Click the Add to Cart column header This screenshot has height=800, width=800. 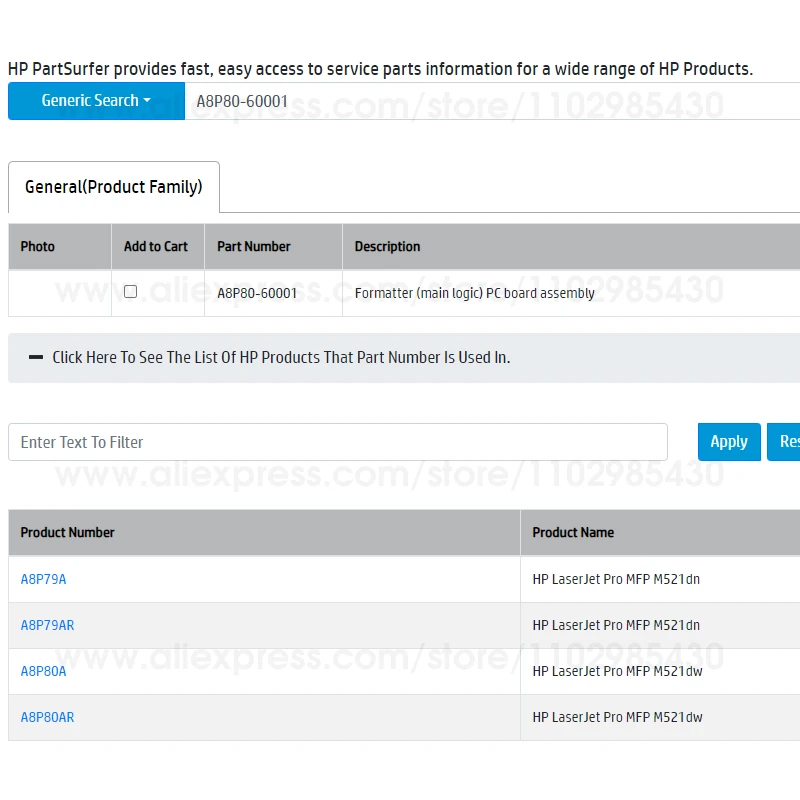click(x=156, y=246)
